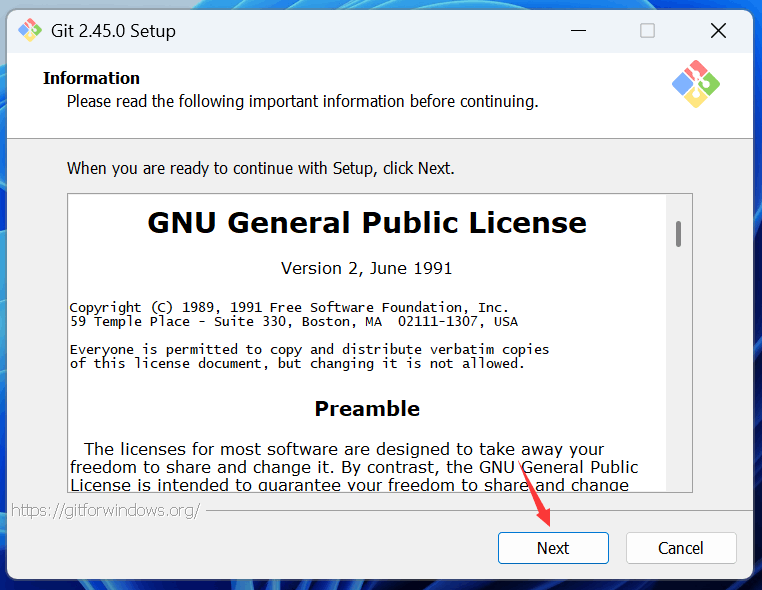Click the license text scrollbar thumb
Screen dimensions: 762x590
678,234
